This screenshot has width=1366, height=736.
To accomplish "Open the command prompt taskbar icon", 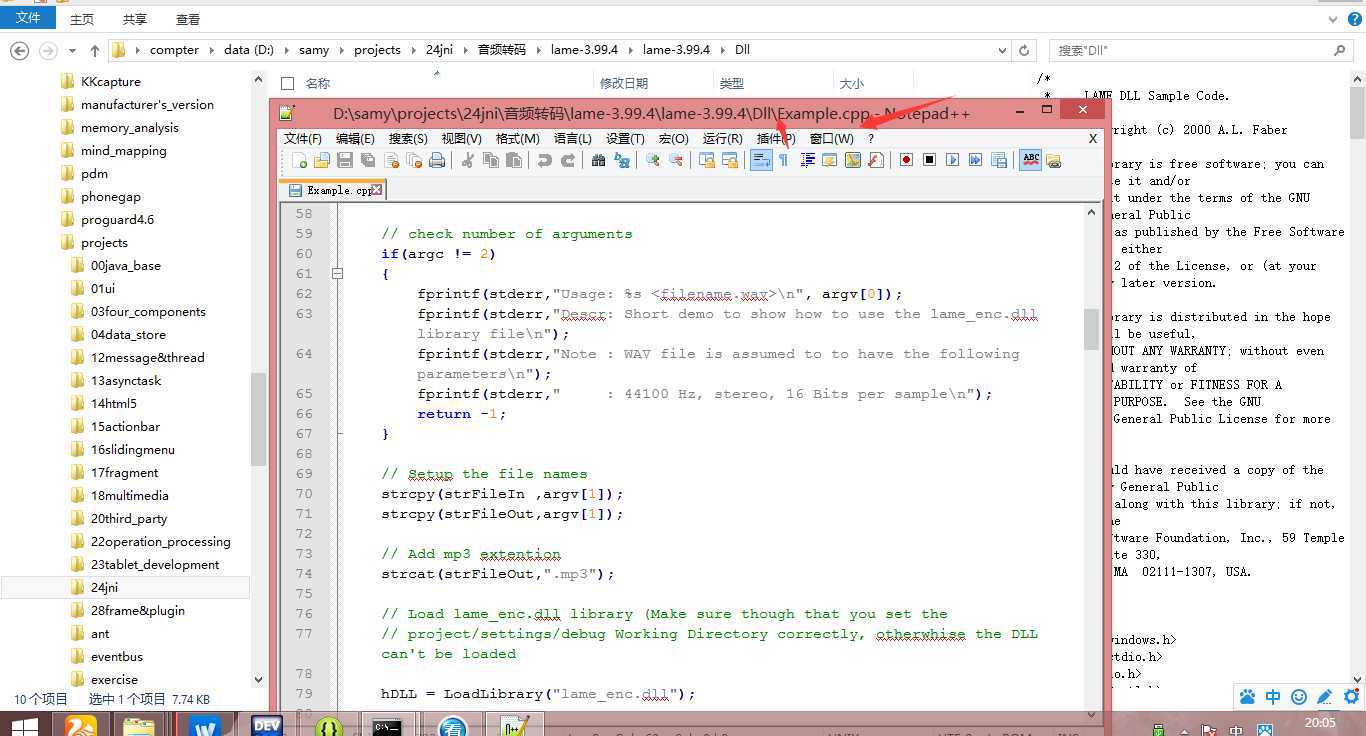I will (x=386, y=727).
